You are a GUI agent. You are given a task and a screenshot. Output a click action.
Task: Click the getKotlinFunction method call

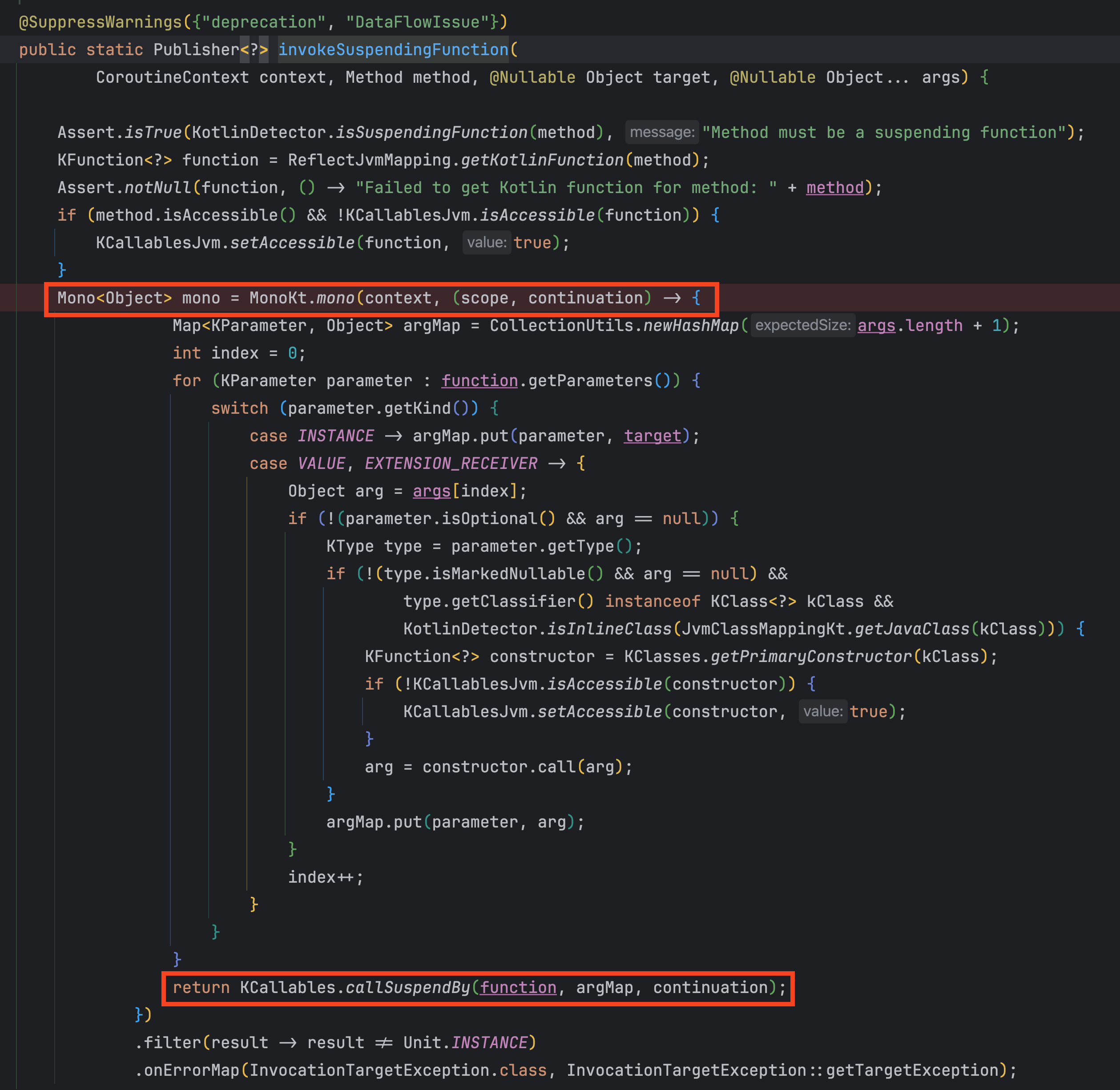point(542,160)
